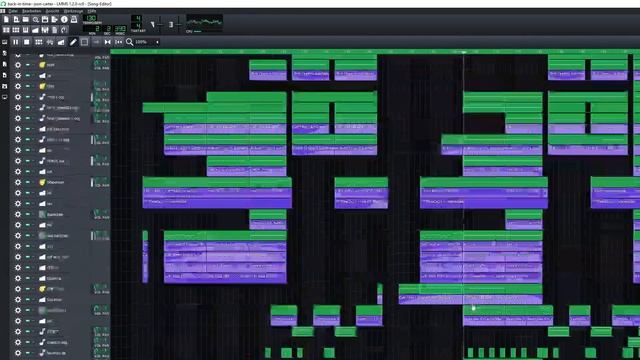
Task: Add a beat/bassline track button
Action: 38,42
